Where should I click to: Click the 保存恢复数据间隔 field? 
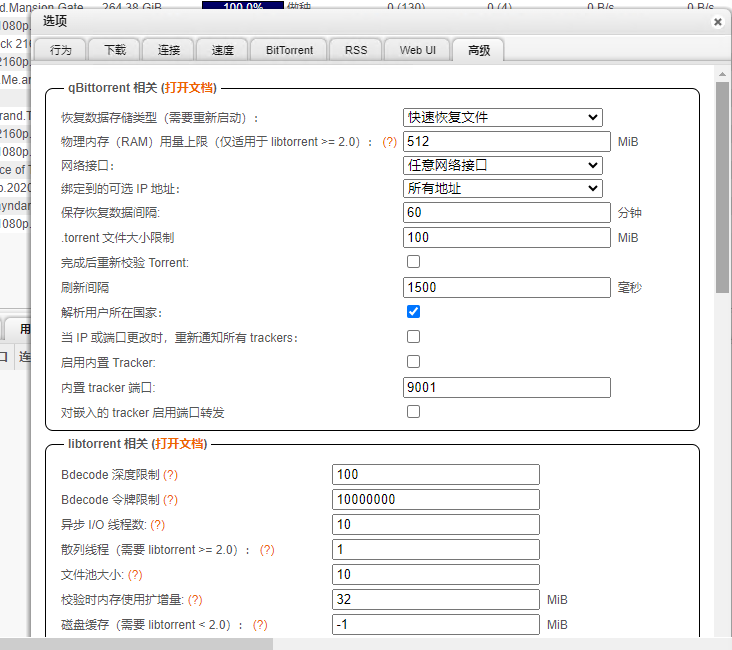[507, 212]
